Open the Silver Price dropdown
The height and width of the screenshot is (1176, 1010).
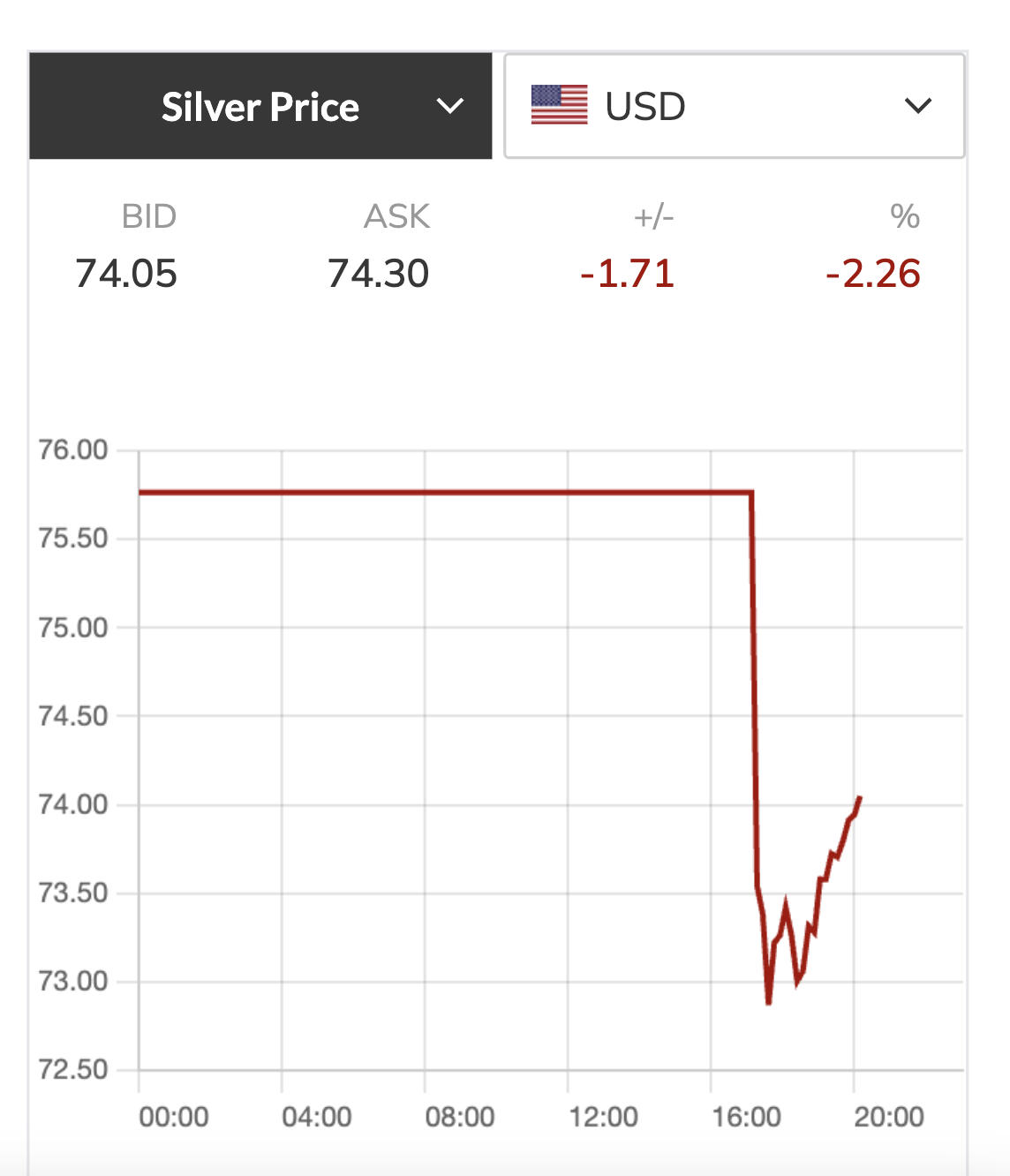(260, 107)
